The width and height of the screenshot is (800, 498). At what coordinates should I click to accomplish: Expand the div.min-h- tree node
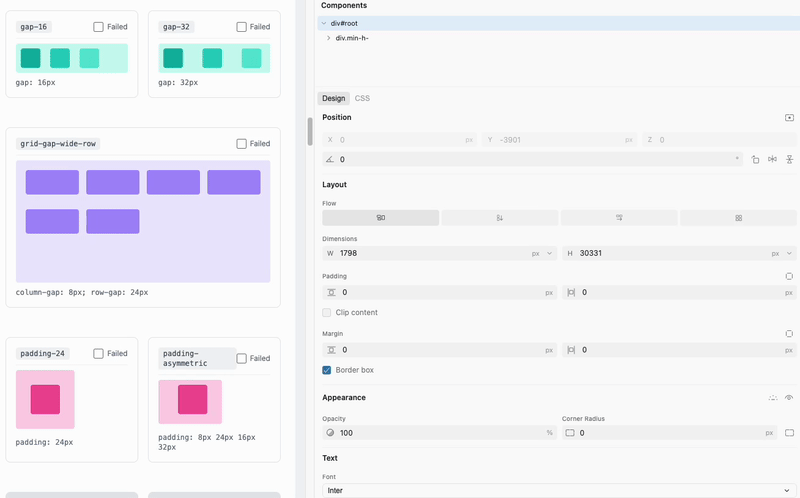(x=329, y=38)
